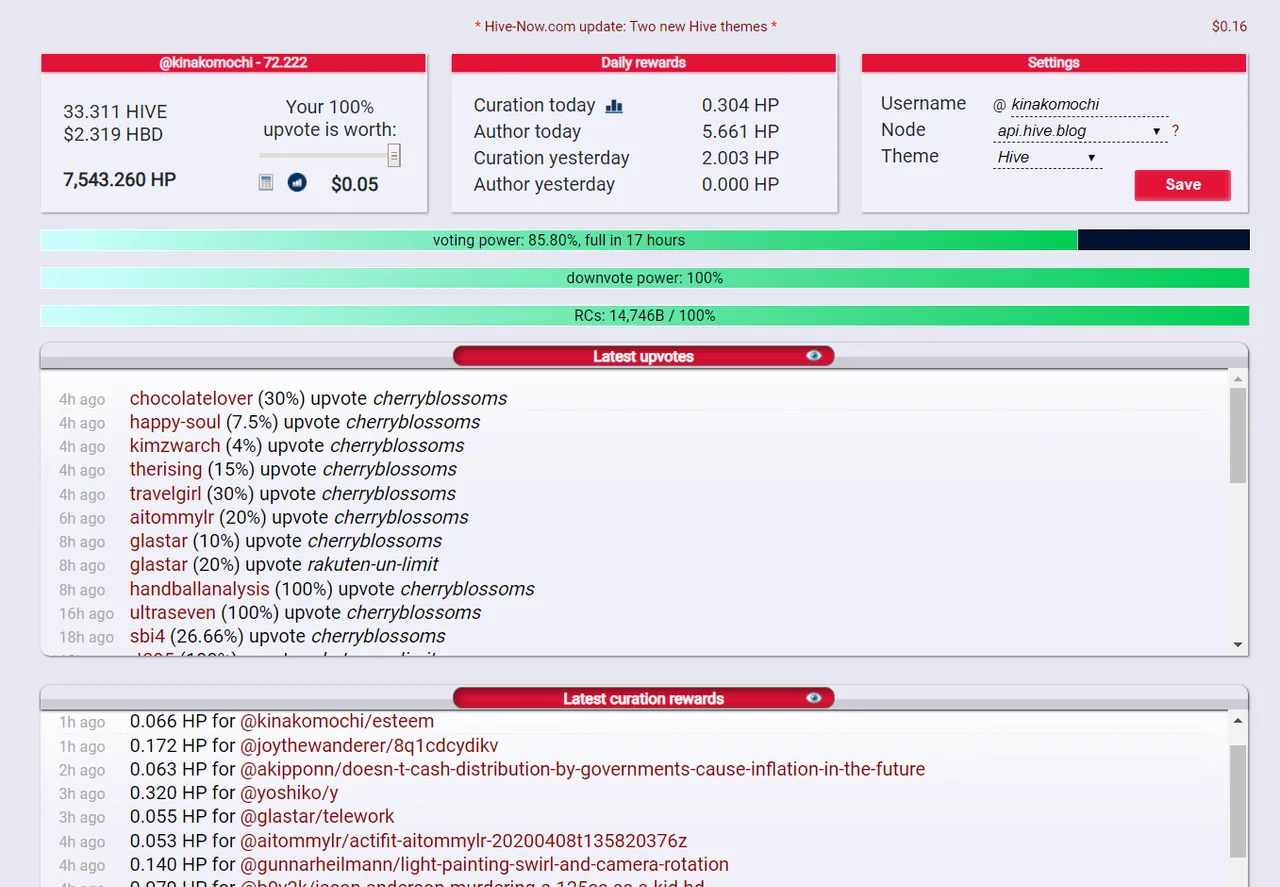The image size is (1280, 887).
Task: Open the @gunnarheilmann light-painting post link
Action: click(x=484, y=864)
